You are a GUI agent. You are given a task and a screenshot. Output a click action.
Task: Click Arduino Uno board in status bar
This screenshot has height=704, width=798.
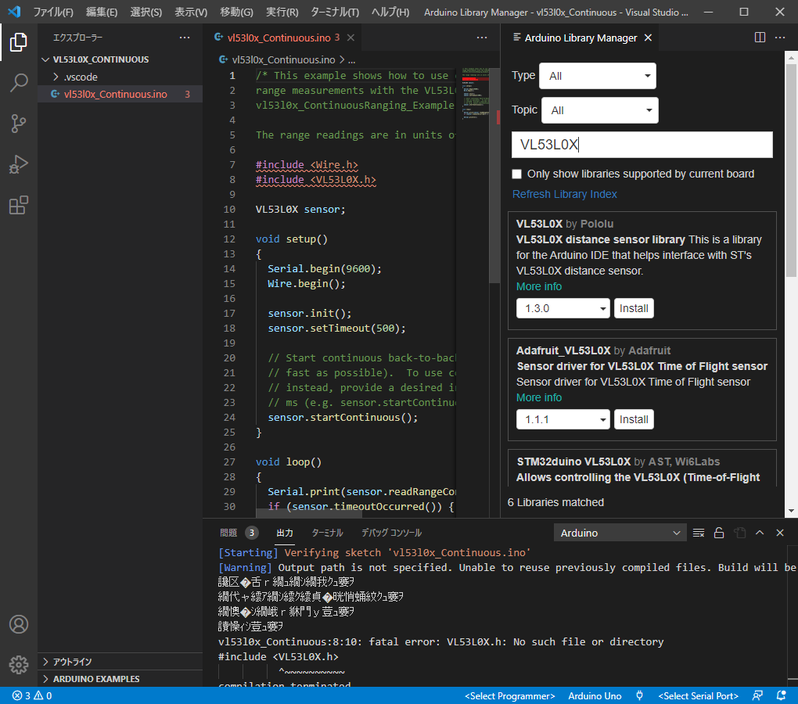(594, 695)
